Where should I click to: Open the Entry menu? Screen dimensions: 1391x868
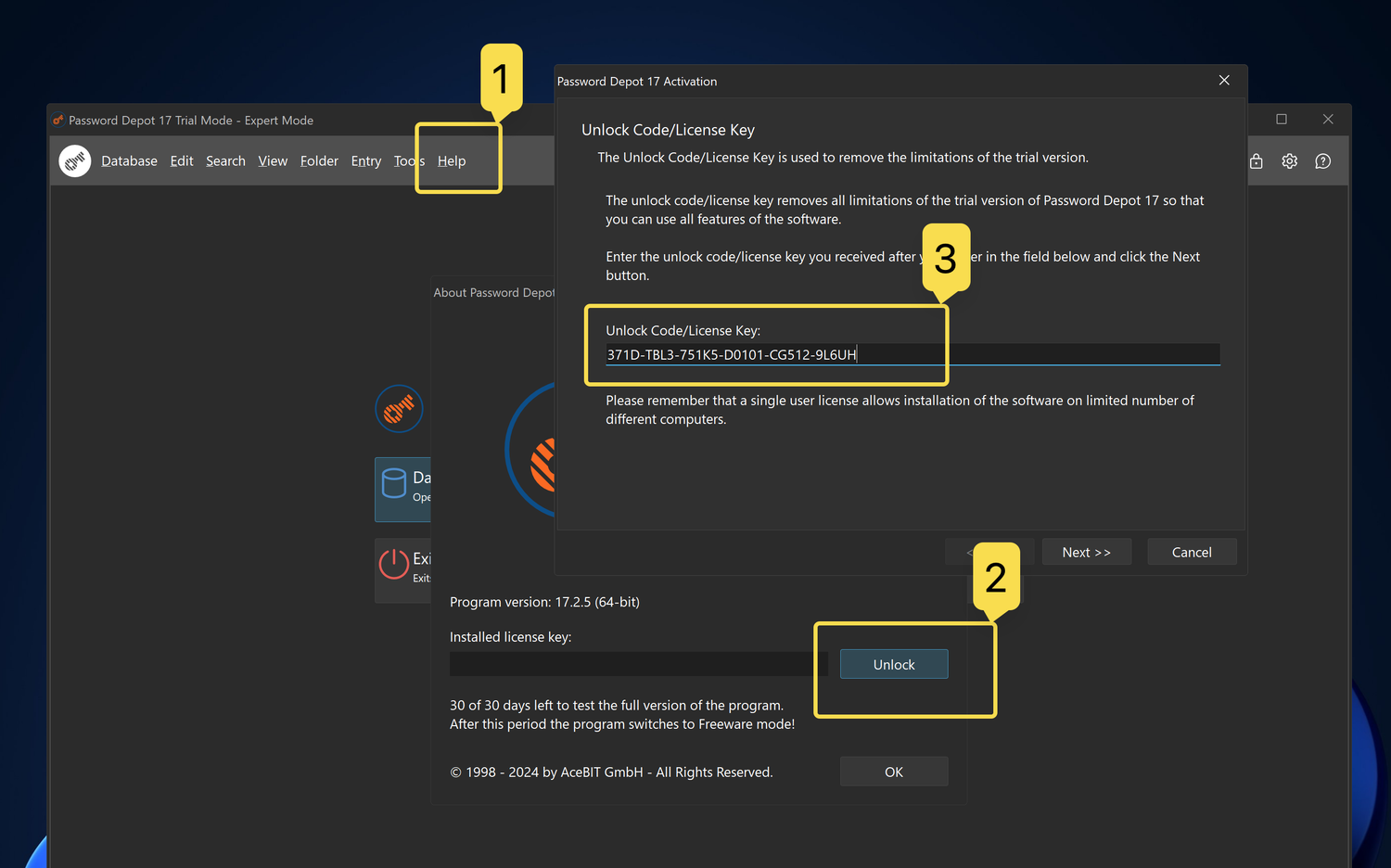[366, 161]
